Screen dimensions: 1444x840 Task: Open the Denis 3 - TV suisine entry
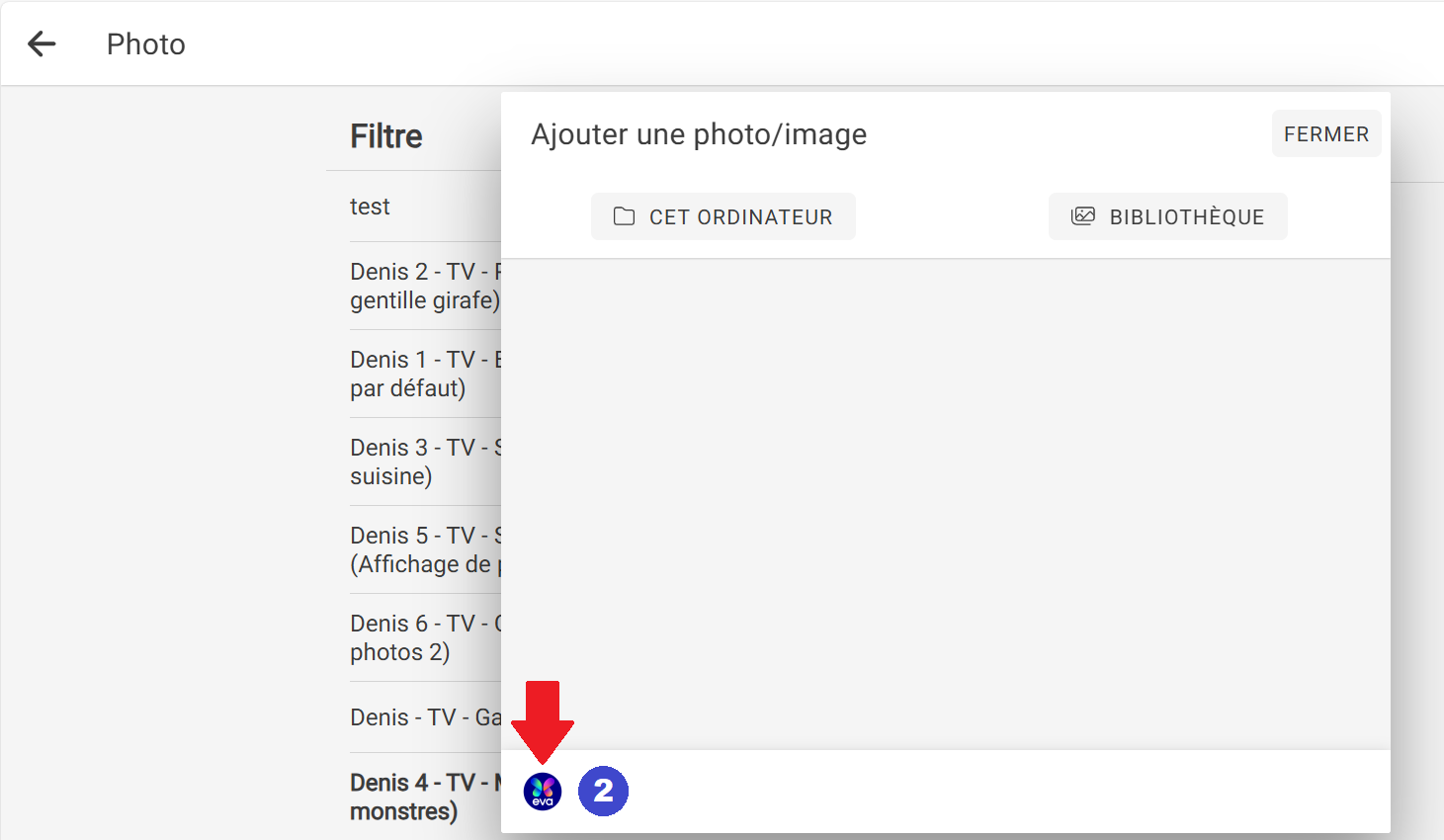point(425,462)
